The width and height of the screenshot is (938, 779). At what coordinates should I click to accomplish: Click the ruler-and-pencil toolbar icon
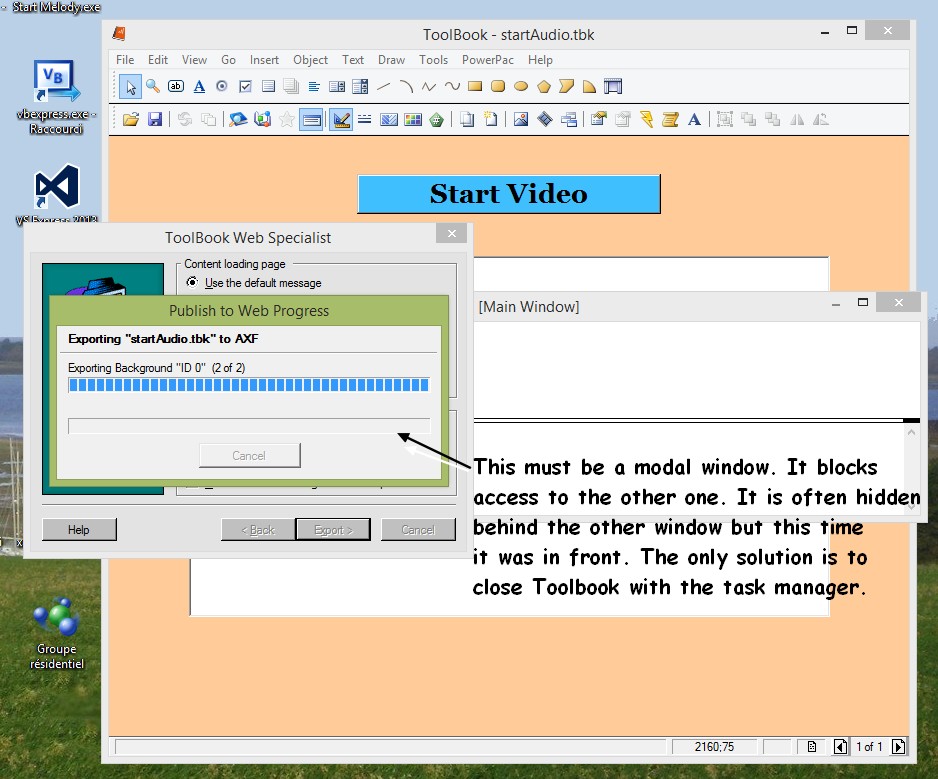[x=341, y=120]
